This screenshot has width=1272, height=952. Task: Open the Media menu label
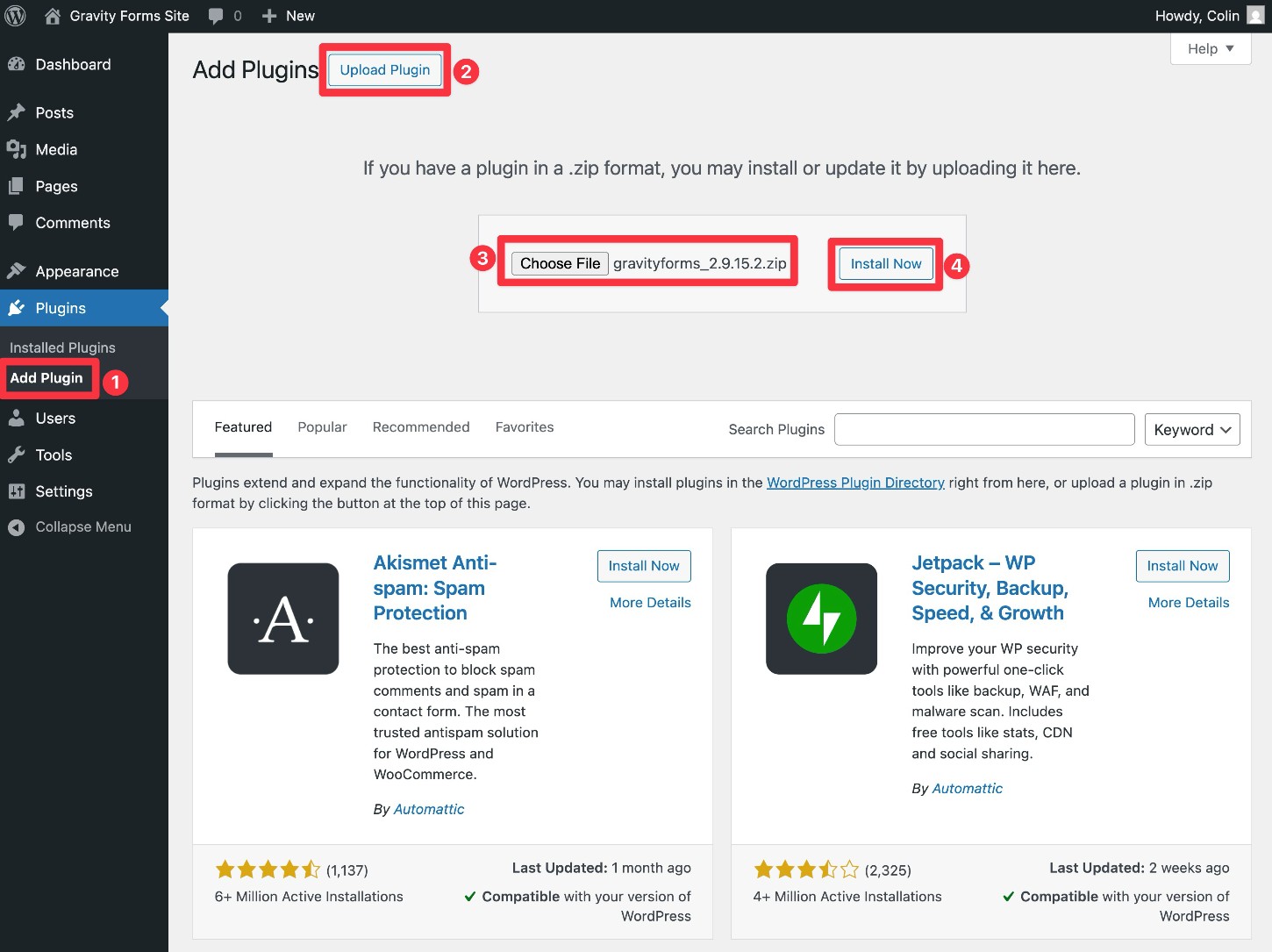click(56, 149)
